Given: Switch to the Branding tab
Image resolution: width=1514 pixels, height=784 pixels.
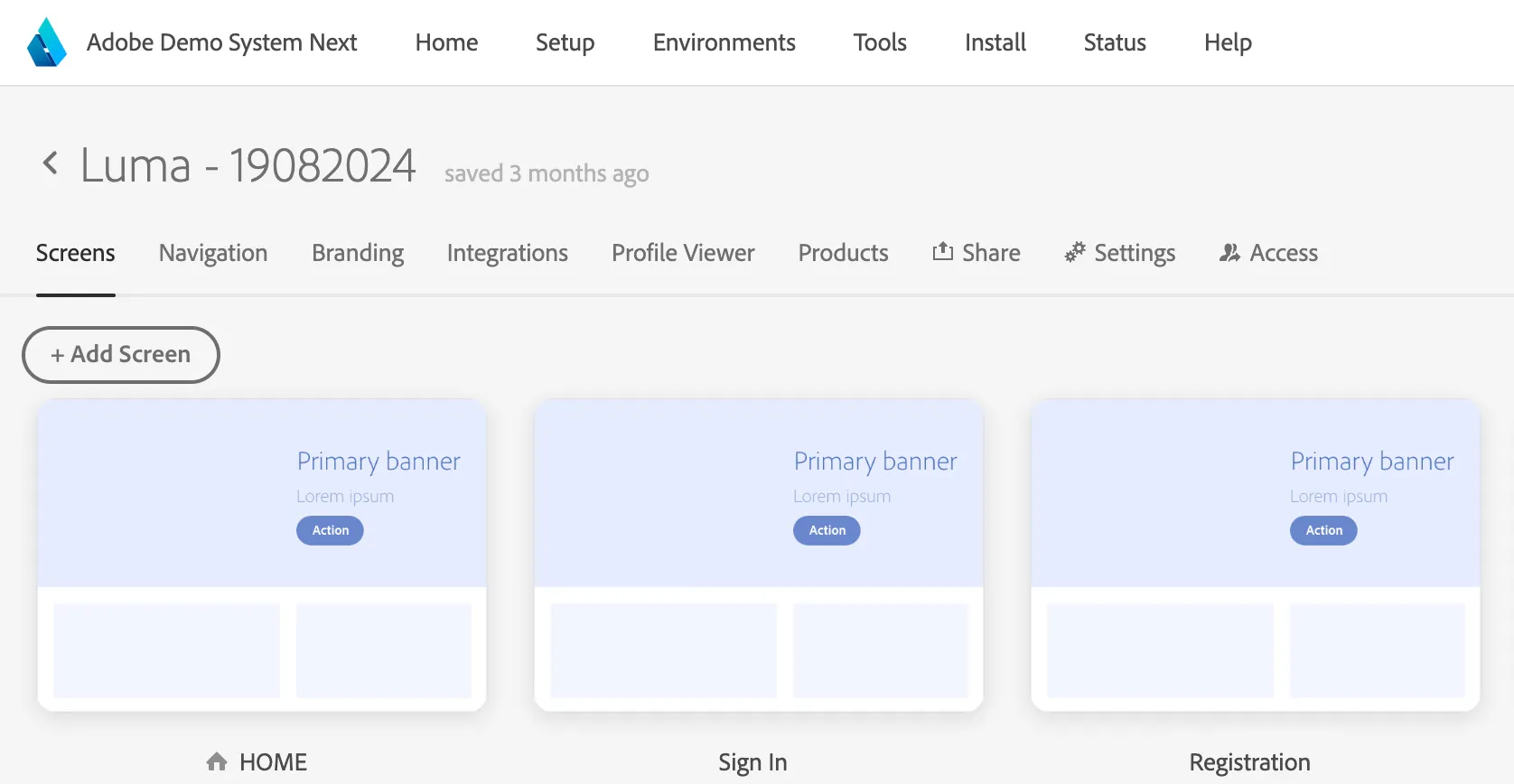Looking at the screenshot, I should [358, 254].
